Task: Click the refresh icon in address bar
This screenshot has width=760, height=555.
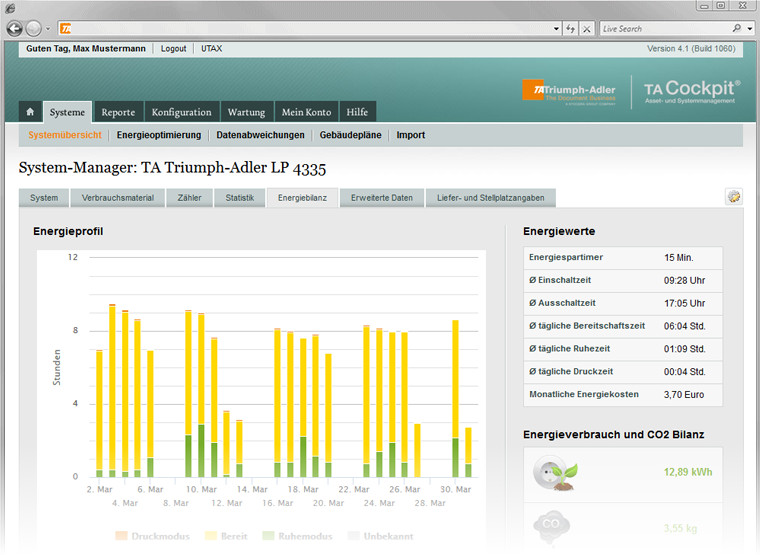Action: [570, 29]
